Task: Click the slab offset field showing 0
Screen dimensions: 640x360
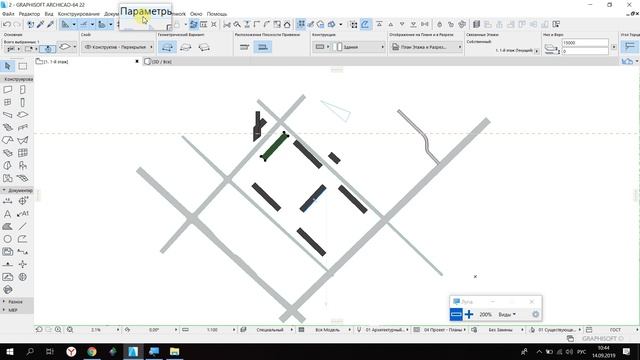Action: pos(585,51)
